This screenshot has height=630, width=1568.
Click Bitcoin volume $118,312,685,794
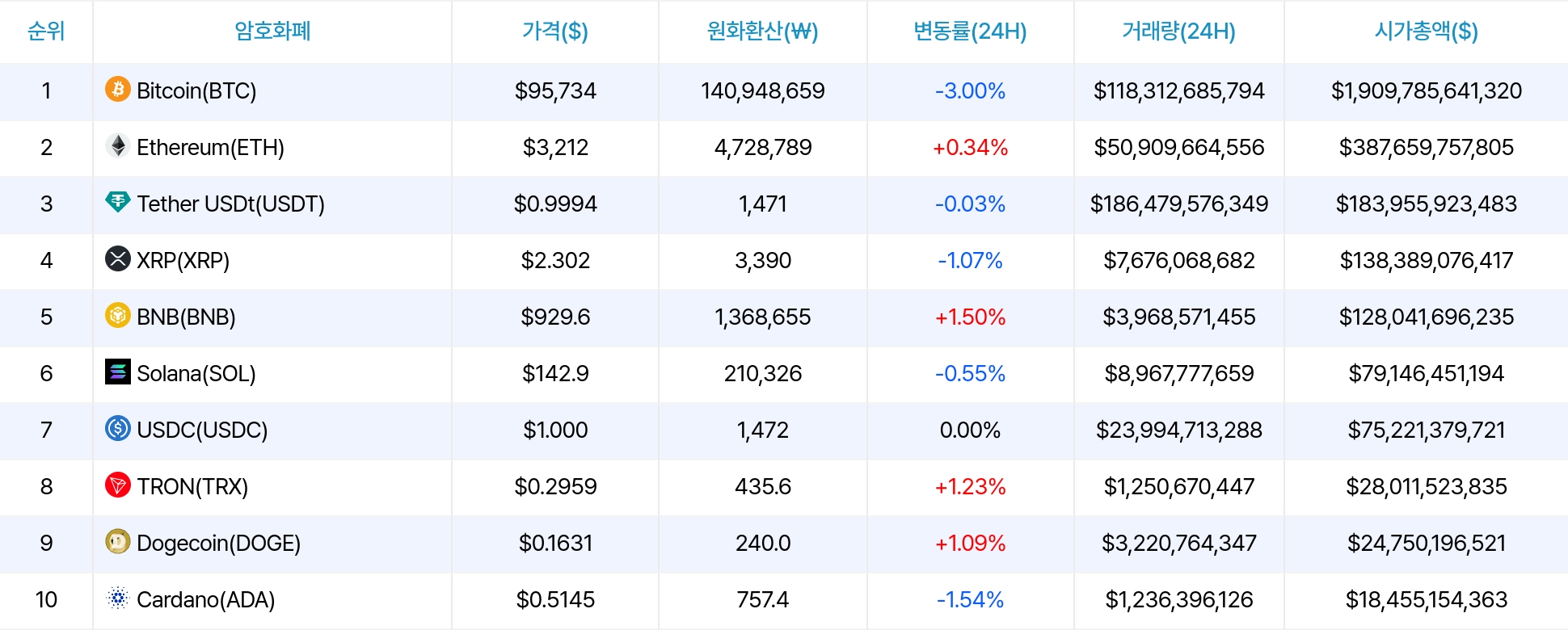point(1179,90)
